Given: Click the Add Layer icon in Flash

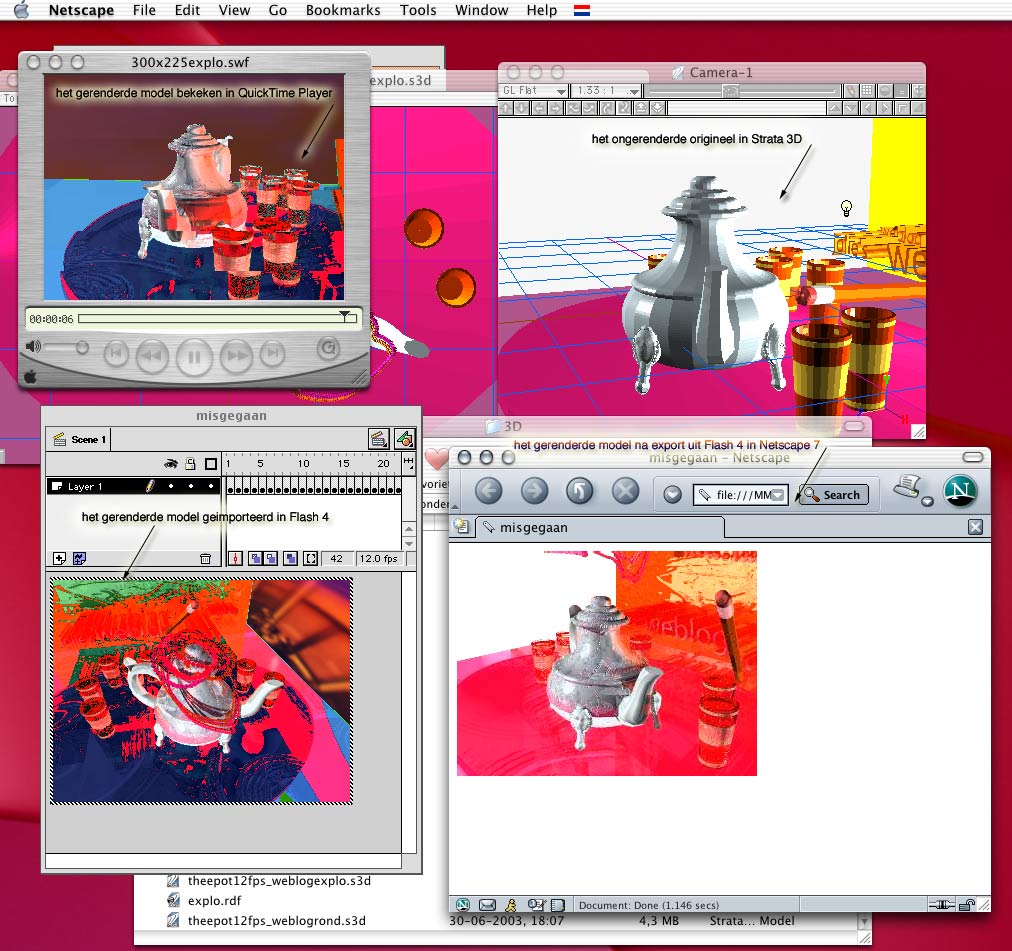Looking at the screenshot, I should click(x=59, y=558).
